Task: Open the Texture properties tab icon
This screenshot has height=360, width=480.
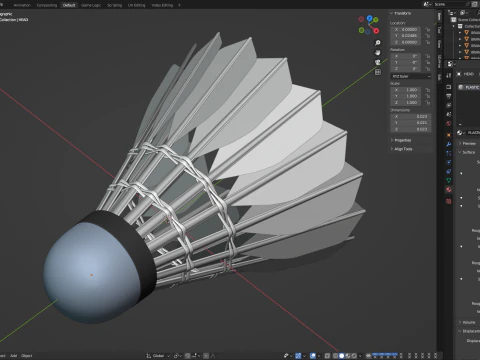Action: coord(449,201)
